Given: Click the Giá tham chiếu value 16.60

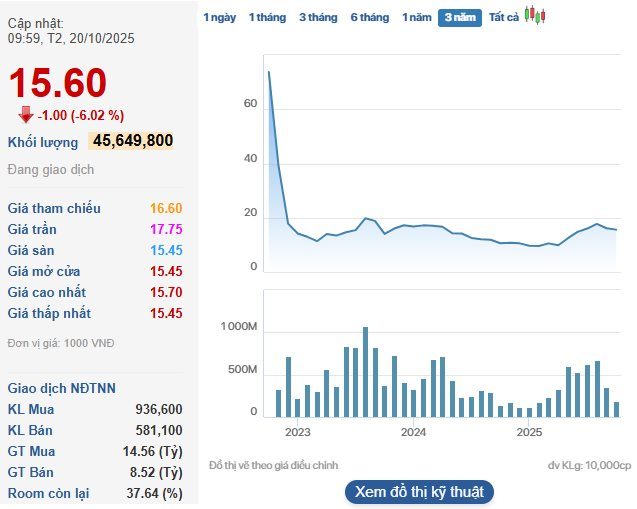Looking at the screenshot, I should click(166, 208).
